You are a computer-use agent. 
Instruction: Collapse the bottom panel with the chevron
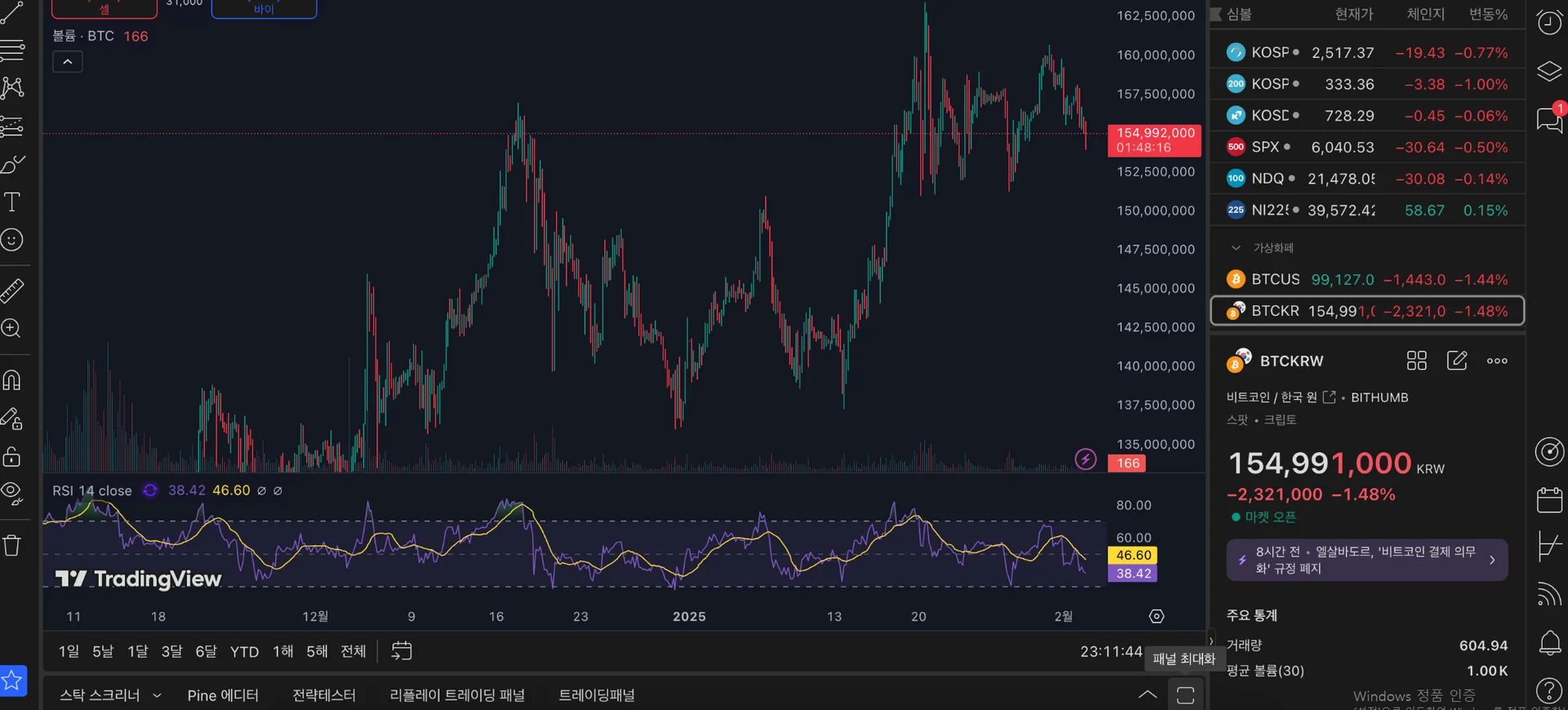tap(1147, 694)
